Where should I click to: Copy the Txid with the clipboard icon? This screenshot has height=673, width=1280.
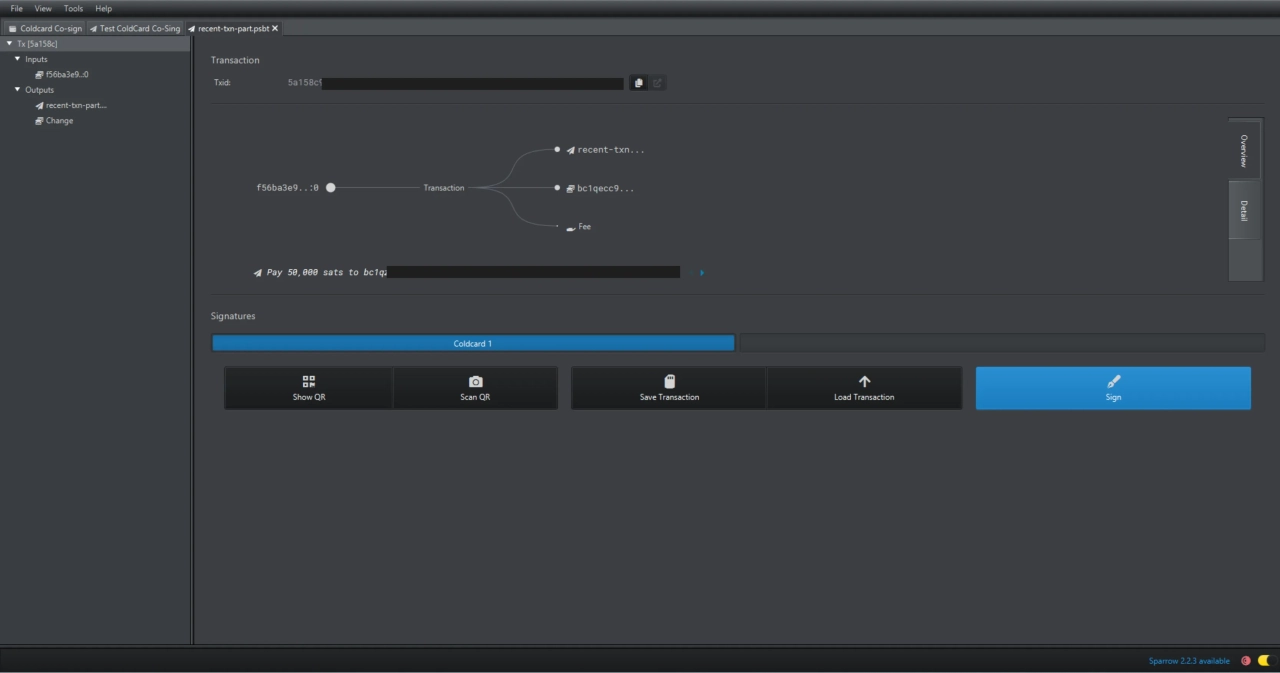point(639,83)
